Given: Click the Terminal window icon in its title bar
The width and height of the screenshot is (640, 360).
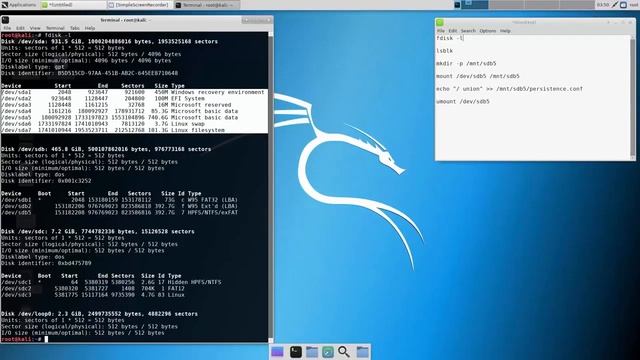Looking at the screenshot, I should (x=6, y=20).
